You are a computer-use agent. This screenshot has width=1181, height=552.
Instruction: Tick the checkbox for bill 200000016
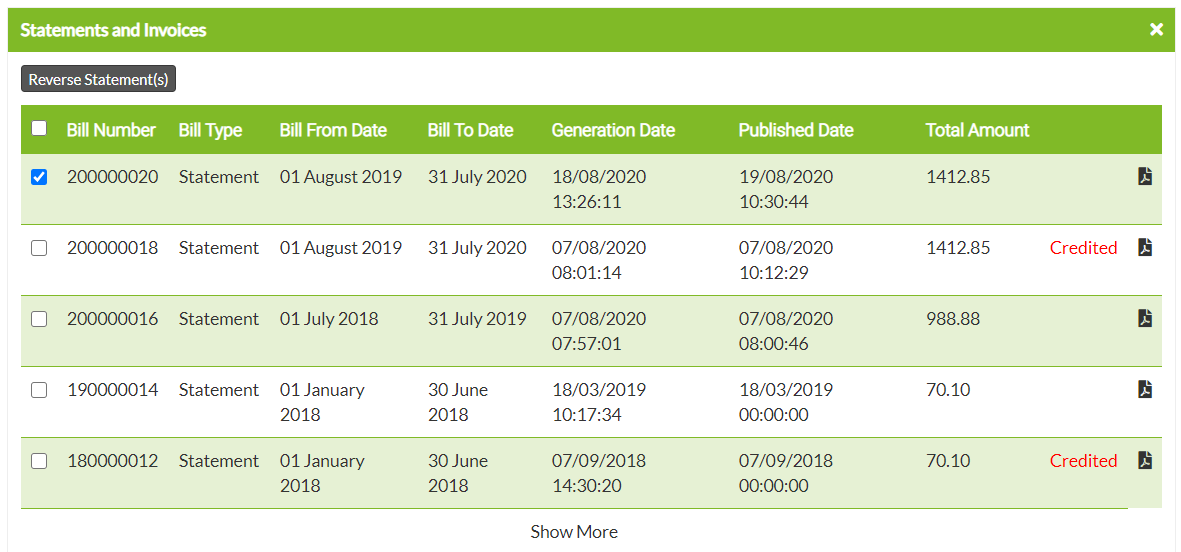(x=39, y=319)
